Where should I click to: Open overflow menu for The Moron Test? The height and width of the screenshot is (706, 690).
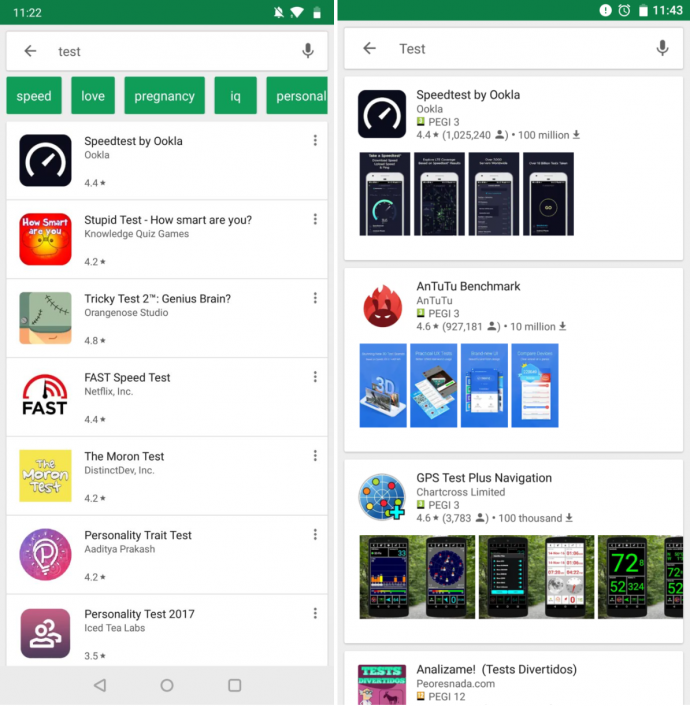pyautogui.click(x=315, y=456)
